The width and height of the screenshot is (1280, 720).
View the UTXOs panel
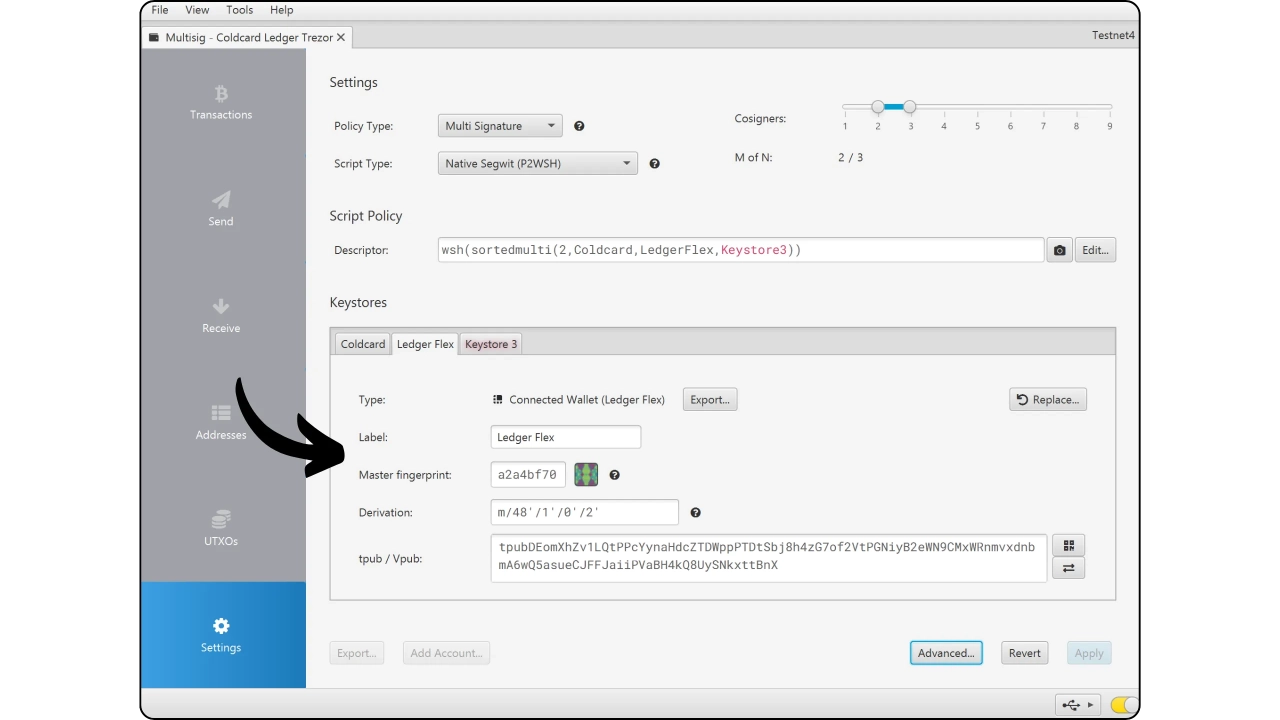click(221, 529)
